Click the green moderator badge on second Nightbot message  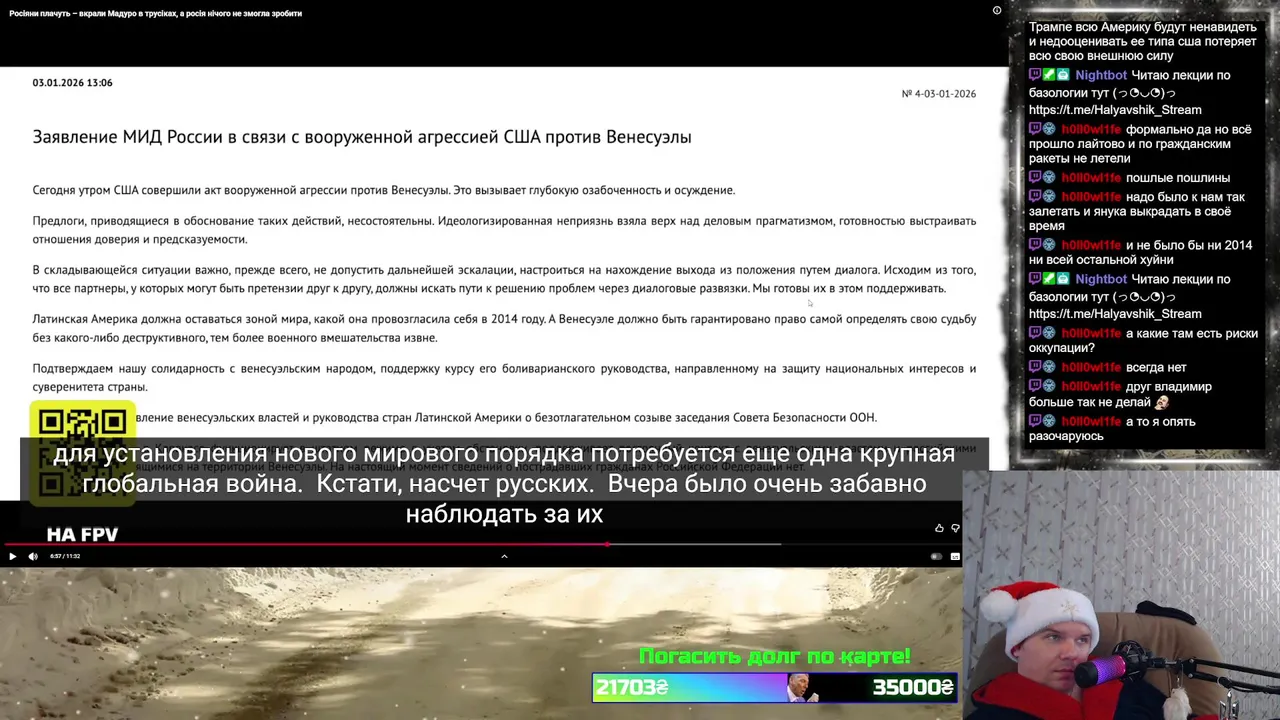coord(1049,279)
